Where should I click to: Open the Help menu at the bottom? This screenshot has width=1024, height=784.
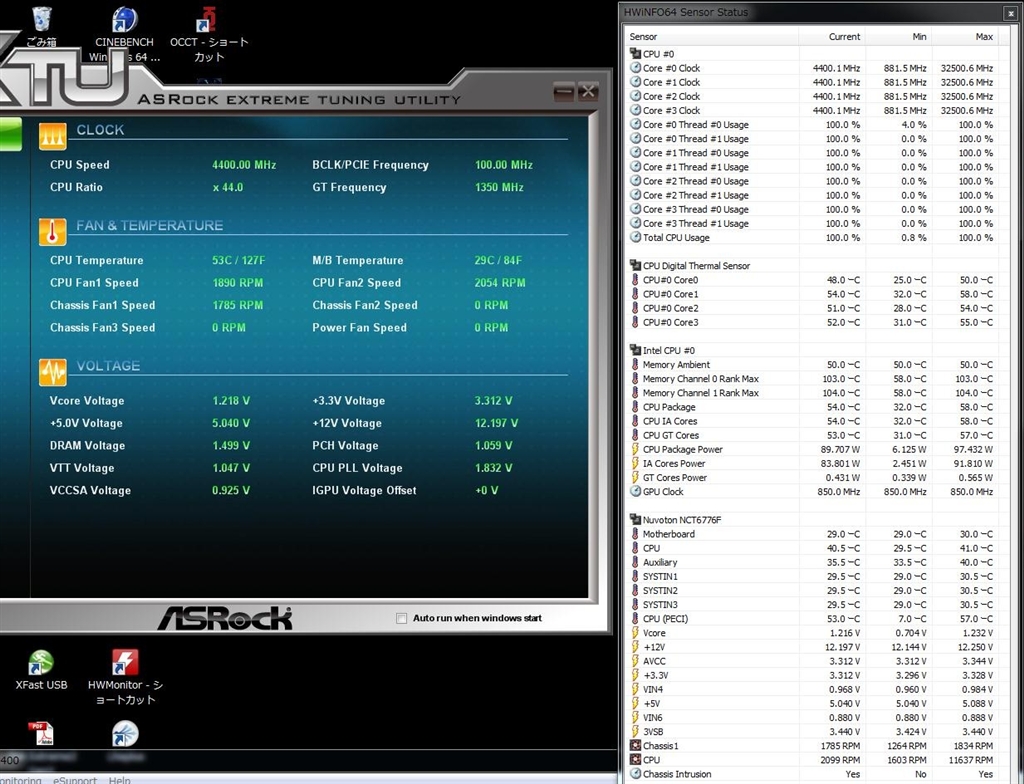pyautogui.click(x=120, y=780)
